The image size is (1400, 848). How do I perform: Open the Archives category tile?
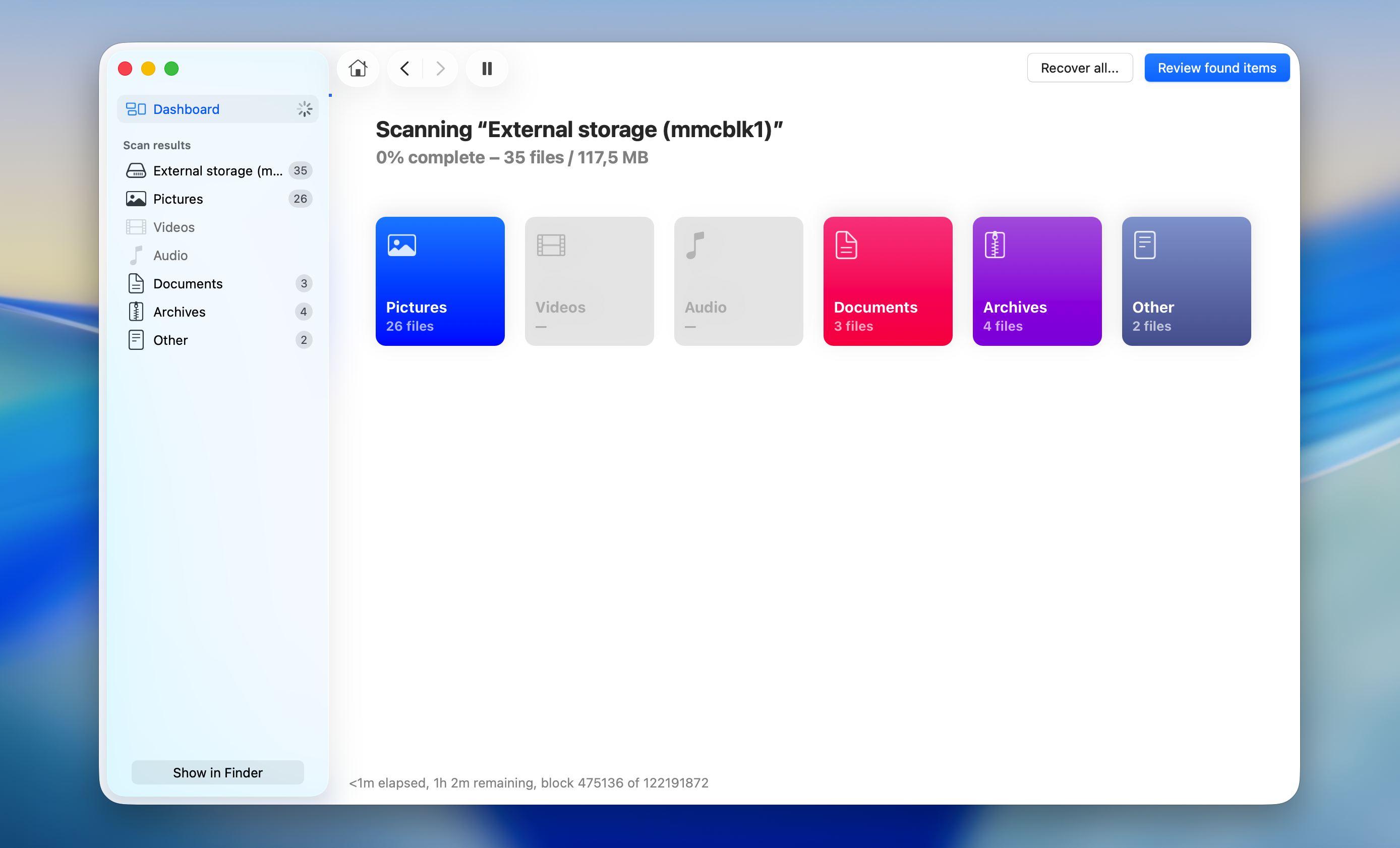(x=1036, y=281)
